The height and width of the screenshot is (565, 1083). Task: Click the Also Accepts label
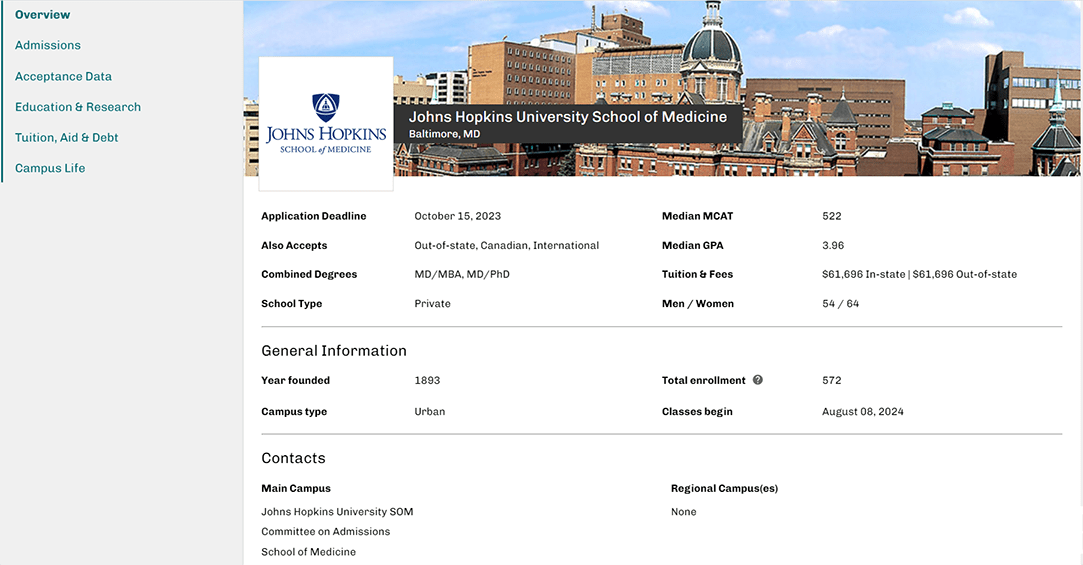tap(294, 245)
